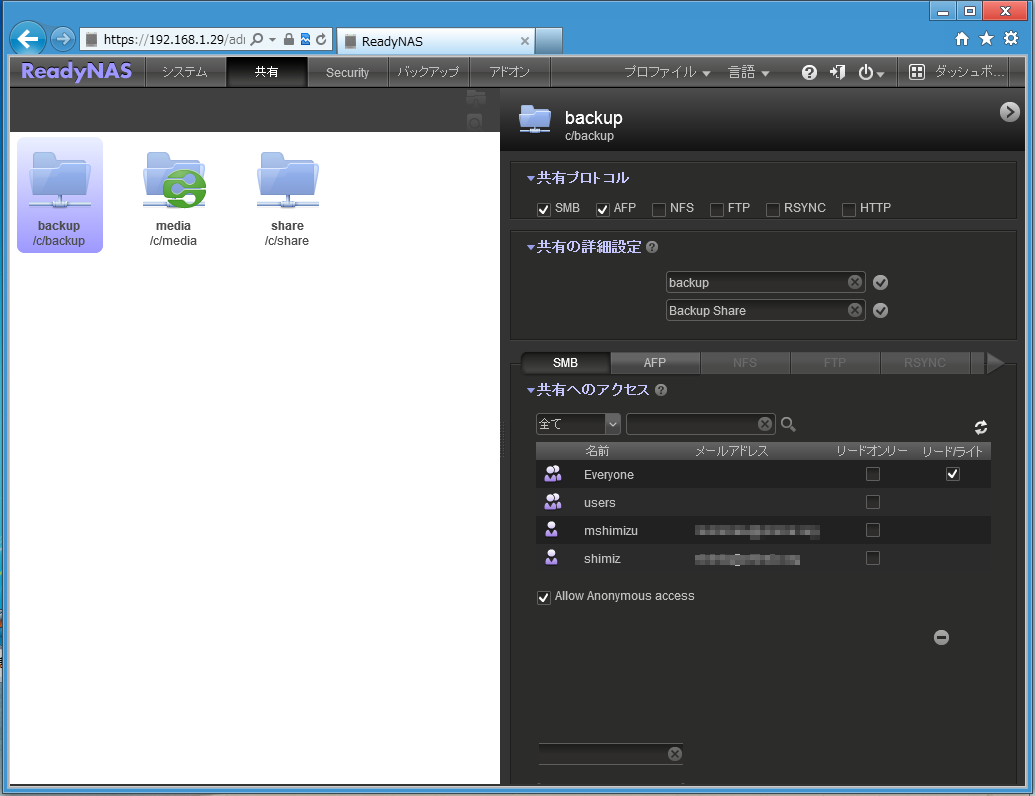Click the search magnifier icon in access list
The image size is (1035, 796).
point(788,425)
